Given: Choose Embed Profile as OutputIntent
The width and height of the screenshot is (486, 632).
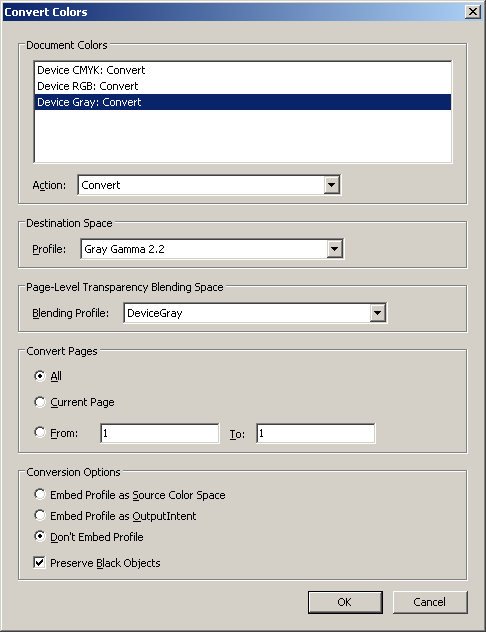Looking at the screenshot, I should (x=39, y=515).
